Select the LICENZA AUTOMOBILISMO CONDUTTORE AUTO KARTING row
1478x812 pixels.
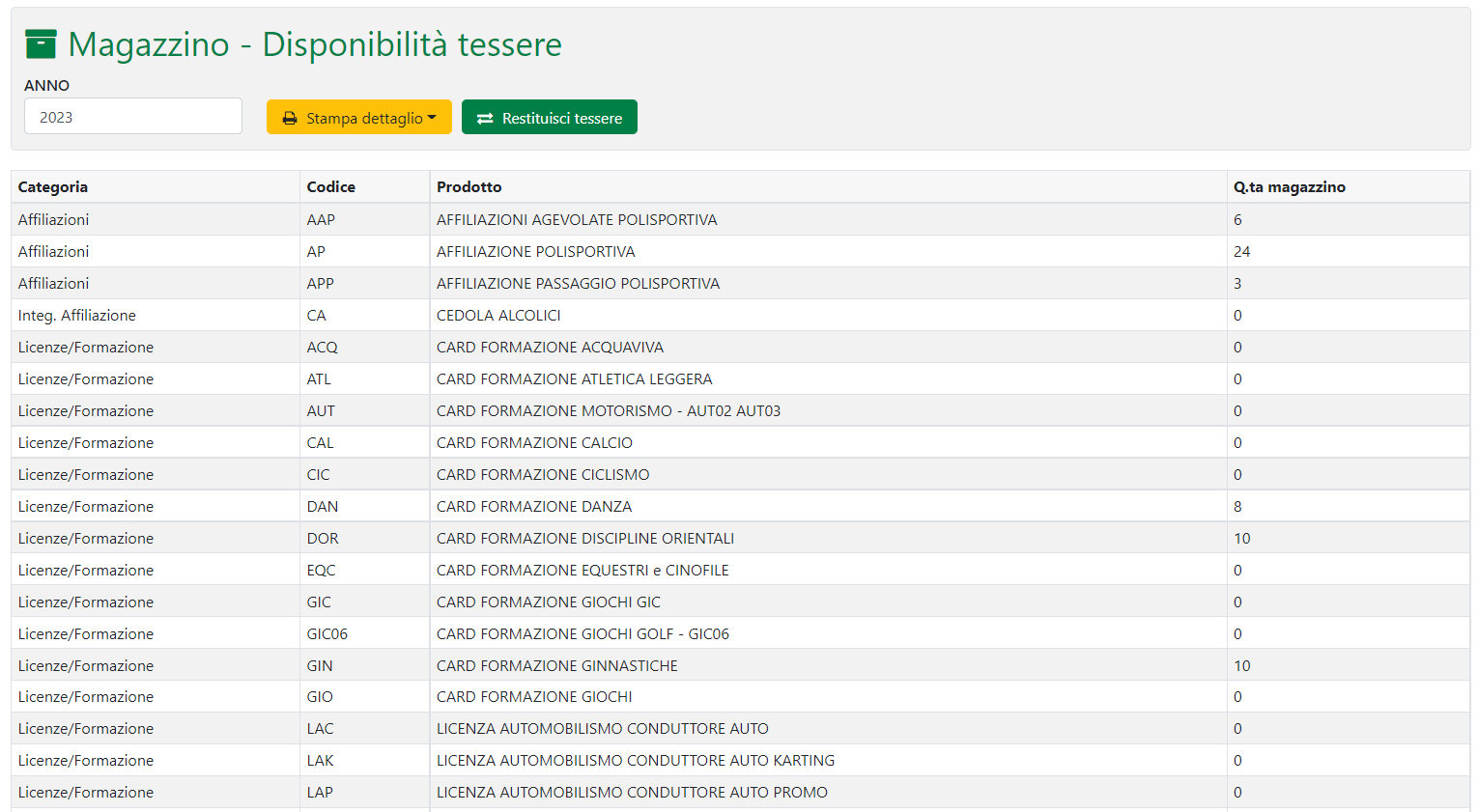(636, 761)
